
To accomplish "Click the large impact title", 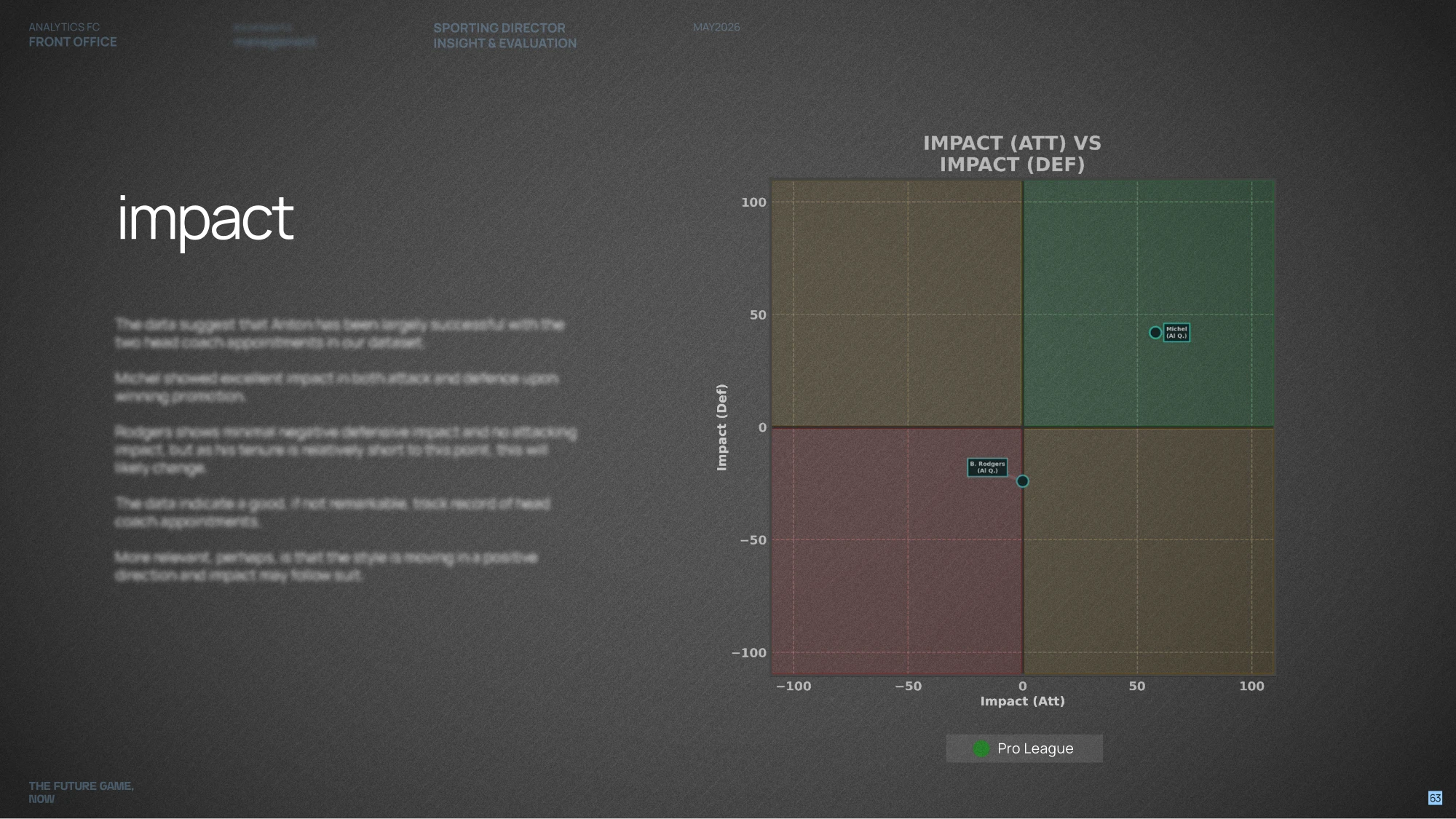I will click(x=205, y=221).
